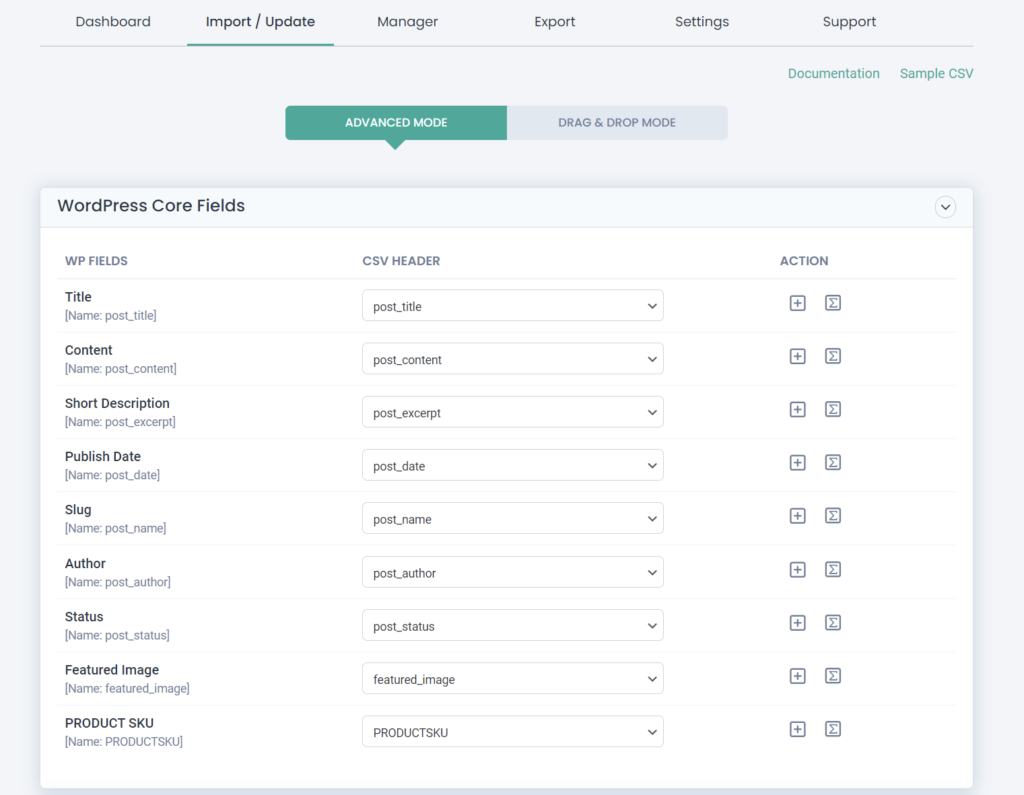
Task: Click the WP FIELDS column heading
Action: coord(96,261)
